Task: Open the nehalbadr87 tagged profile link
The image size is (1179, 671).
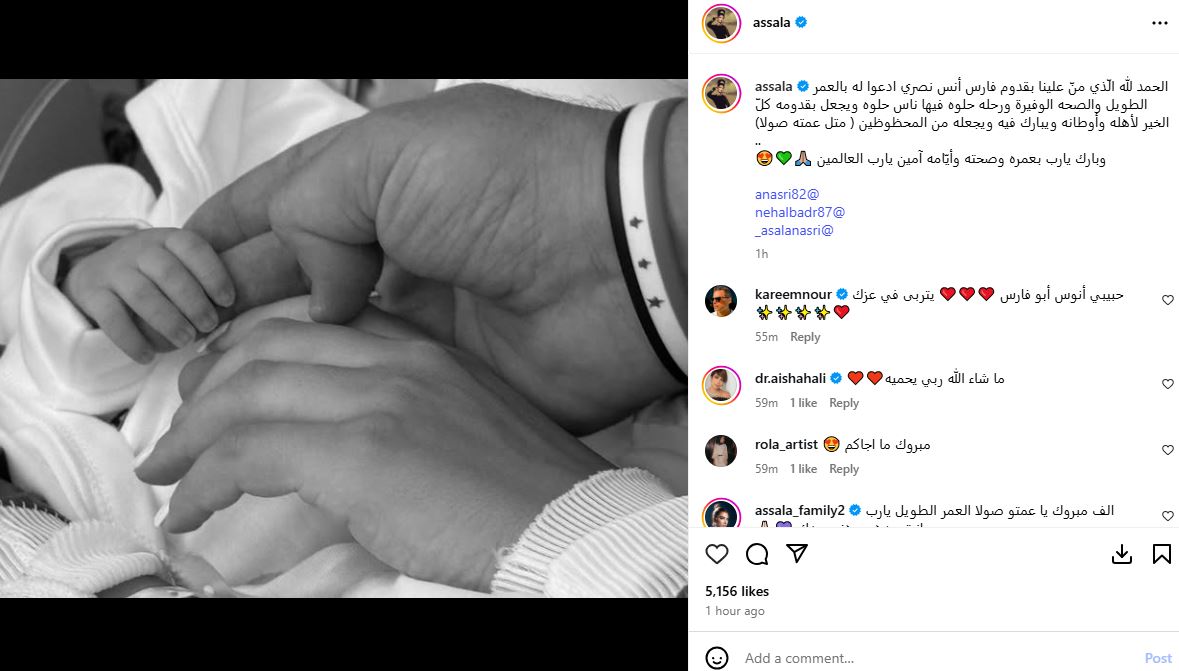Action: click(x=800, y=212)
